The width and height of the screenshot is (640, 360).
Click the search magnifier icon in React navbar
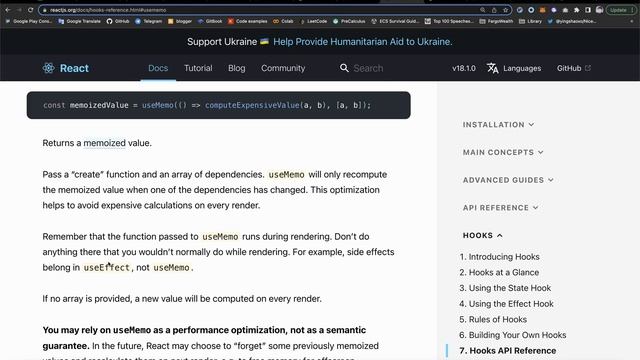click(x=344, y=68)
